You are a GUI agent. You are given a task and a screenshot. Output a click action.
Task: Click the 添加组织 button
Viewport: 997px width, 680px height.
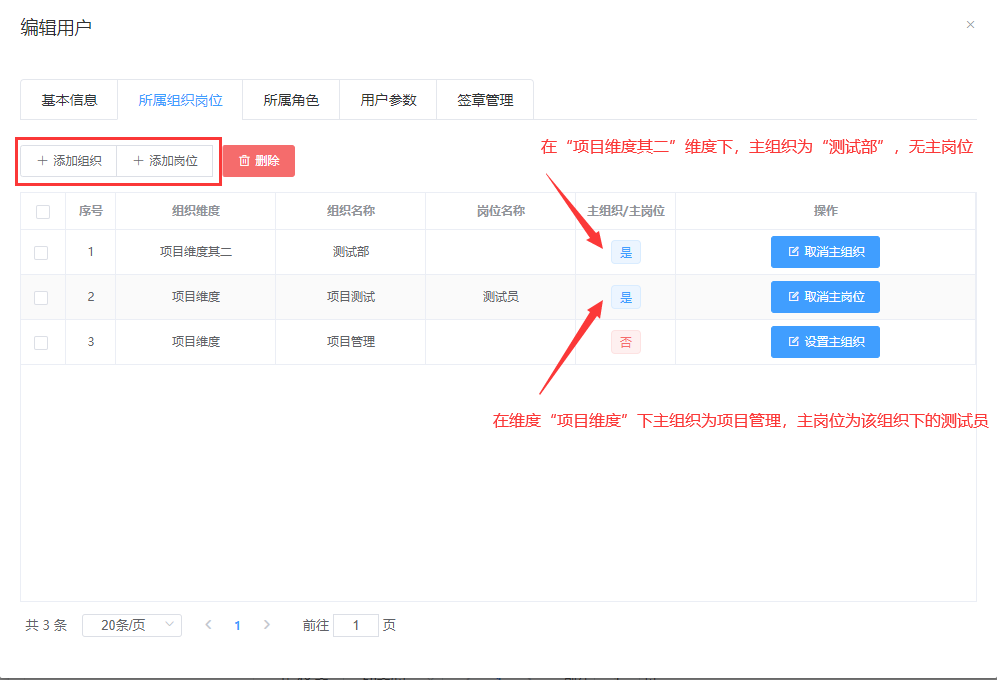click(69, 161)
